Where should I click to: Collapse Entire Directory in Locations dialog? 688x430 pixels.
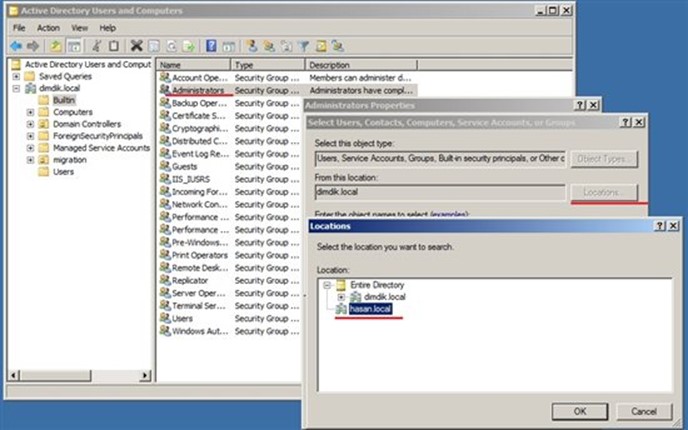327,285
